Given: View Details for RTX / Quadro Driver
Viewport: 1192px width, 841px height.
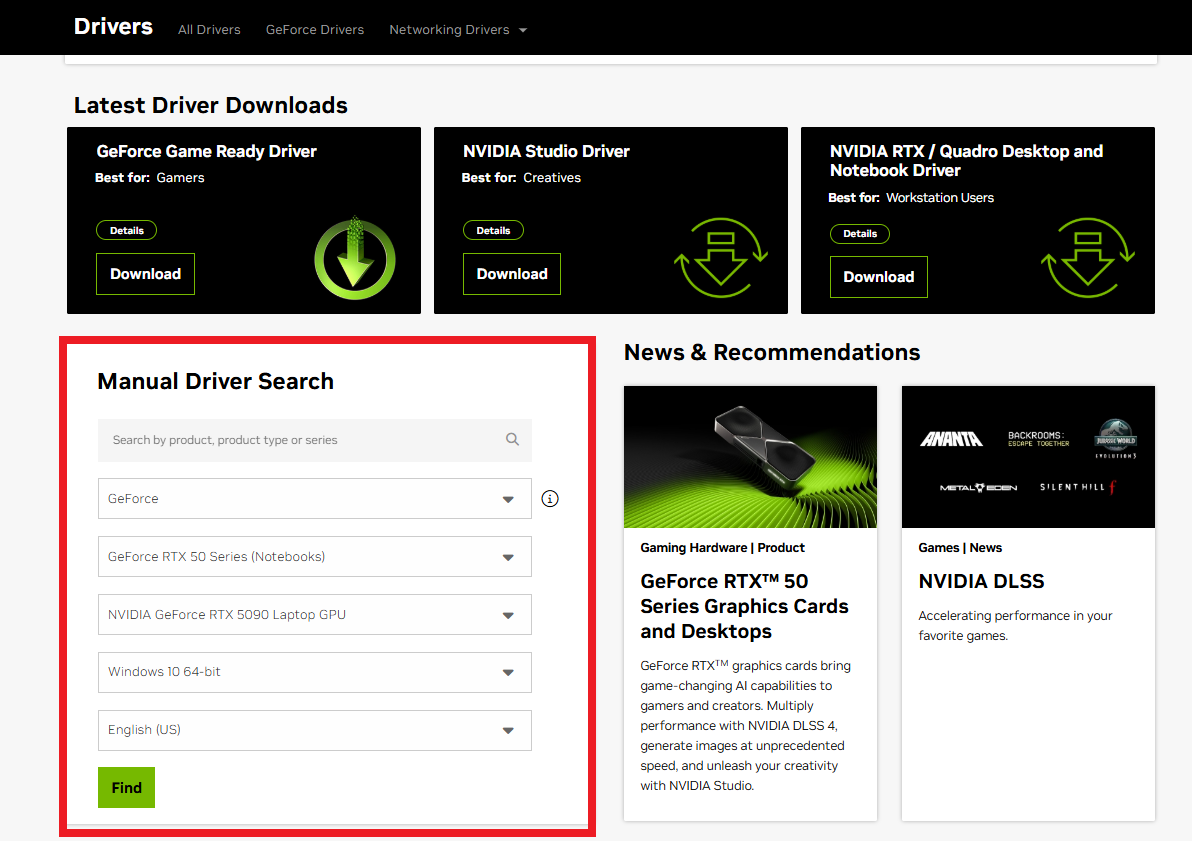Looking at the screenshot, I should (860, 233).
